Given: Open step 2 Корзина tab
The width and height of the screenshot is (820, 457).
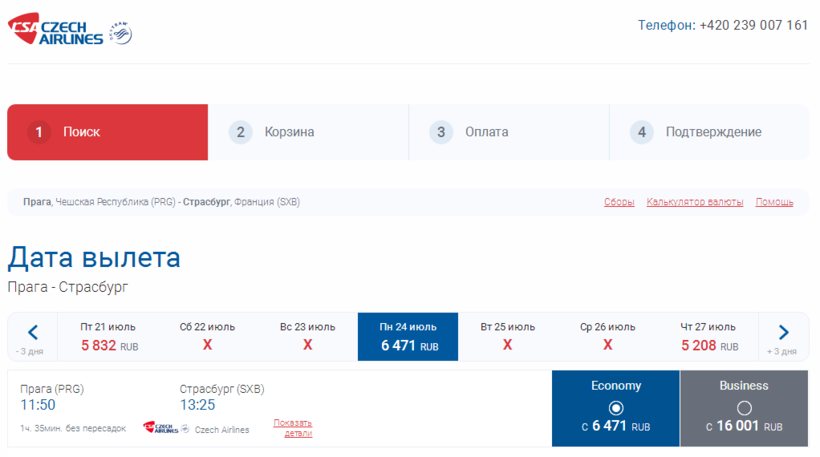Looking at the screenshot, I should pos(308,132).
